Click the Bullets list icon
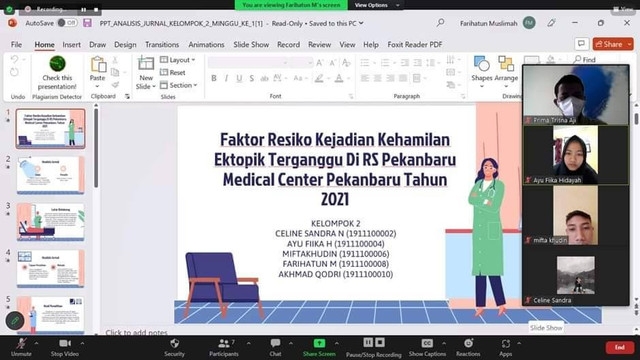Viewport: 640px width, 360px height. click(364, 62)
